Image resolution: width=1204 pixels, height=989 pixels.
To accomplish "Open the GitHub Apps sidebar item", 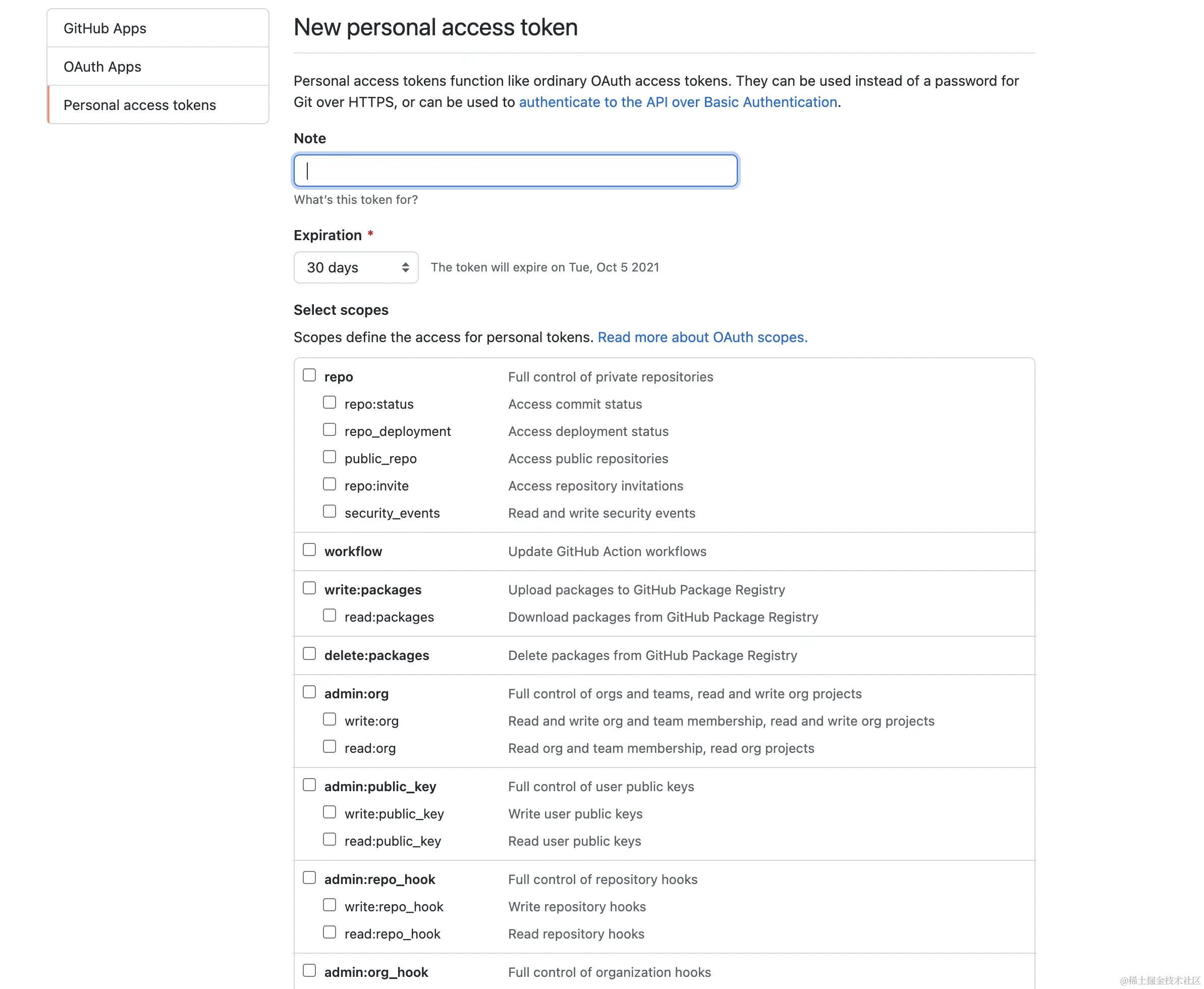I will (x=105, y=28).
